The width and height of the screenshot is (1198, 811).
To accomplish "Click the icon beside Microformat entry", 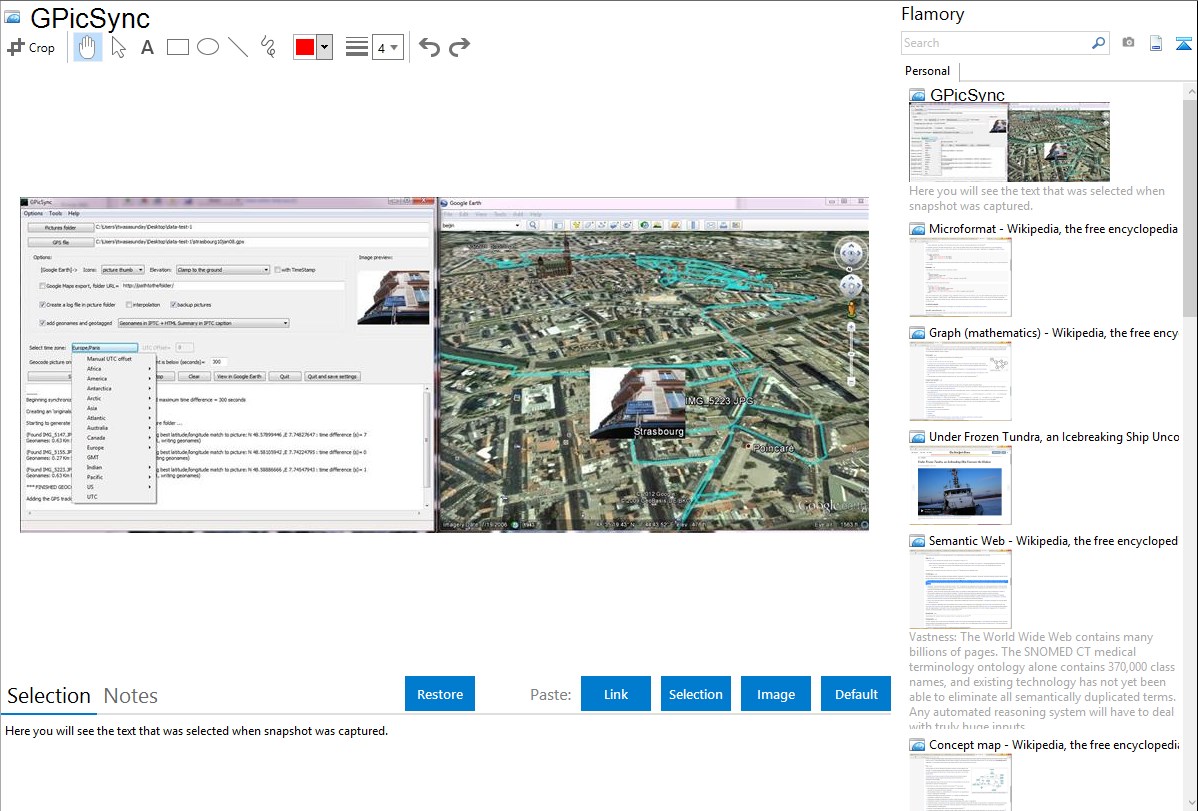I will (917, 229).
